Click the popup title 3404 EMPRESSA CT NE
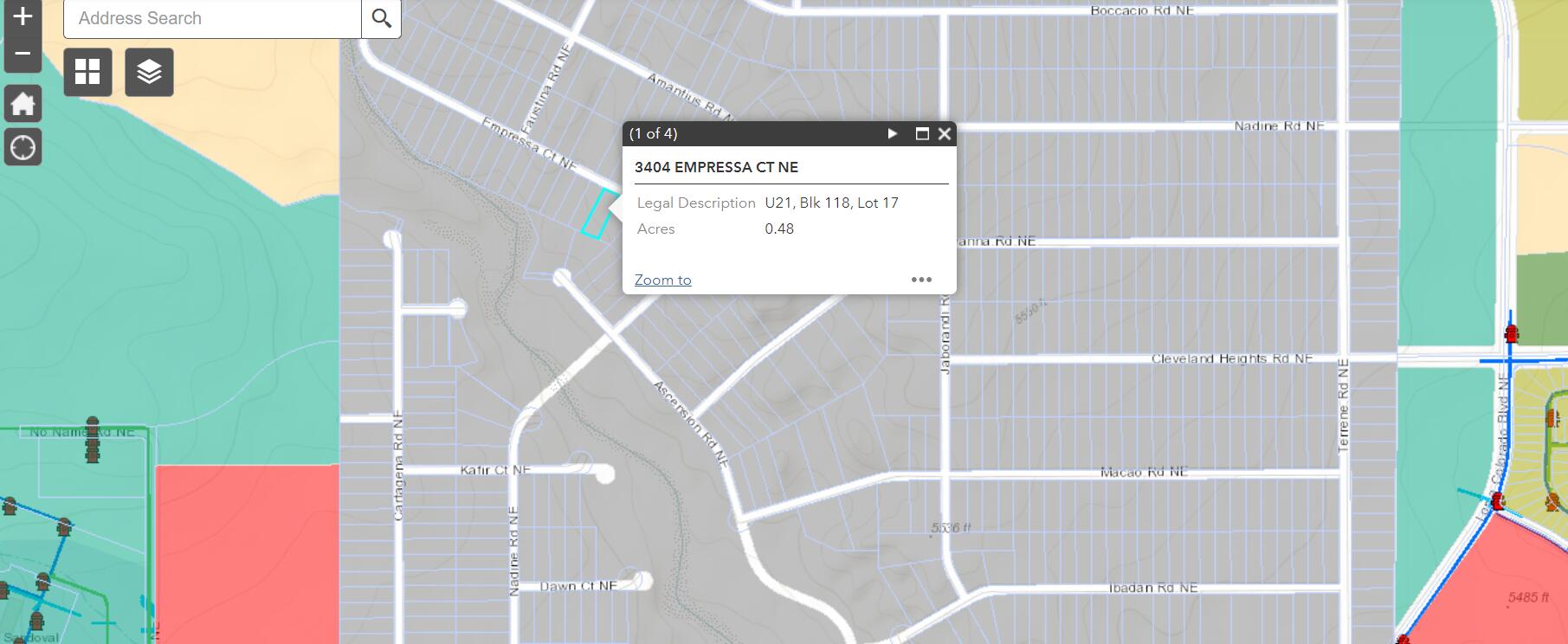1568x644 pixels. pos(716,167)
